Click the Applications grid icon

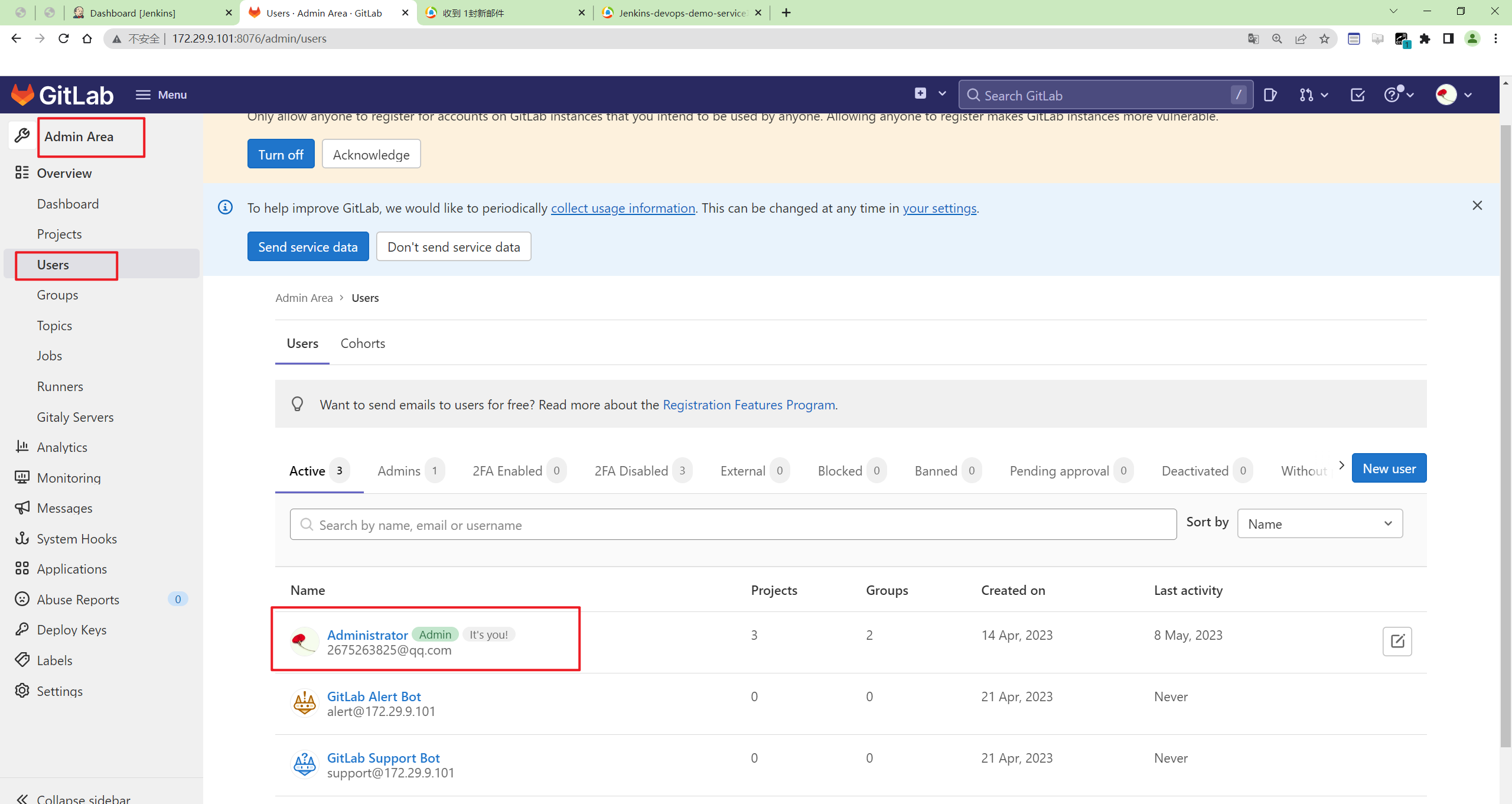[22, 568]
